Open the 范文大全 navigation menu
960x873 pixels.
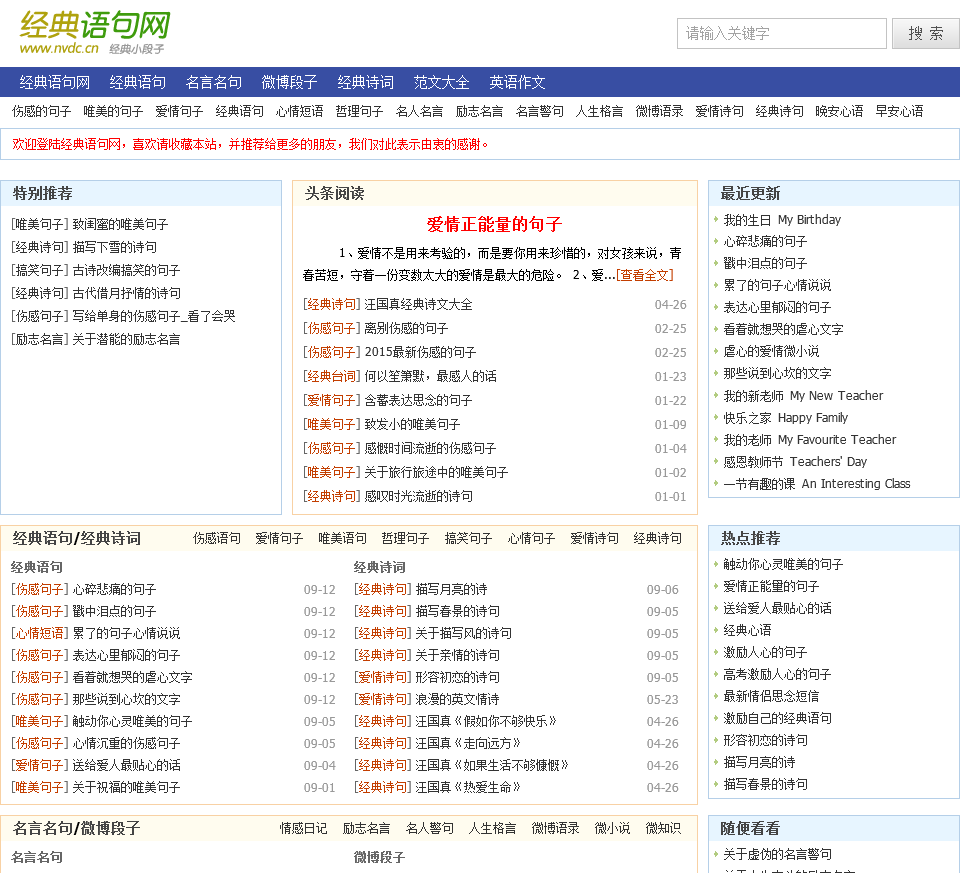[441, 82]
